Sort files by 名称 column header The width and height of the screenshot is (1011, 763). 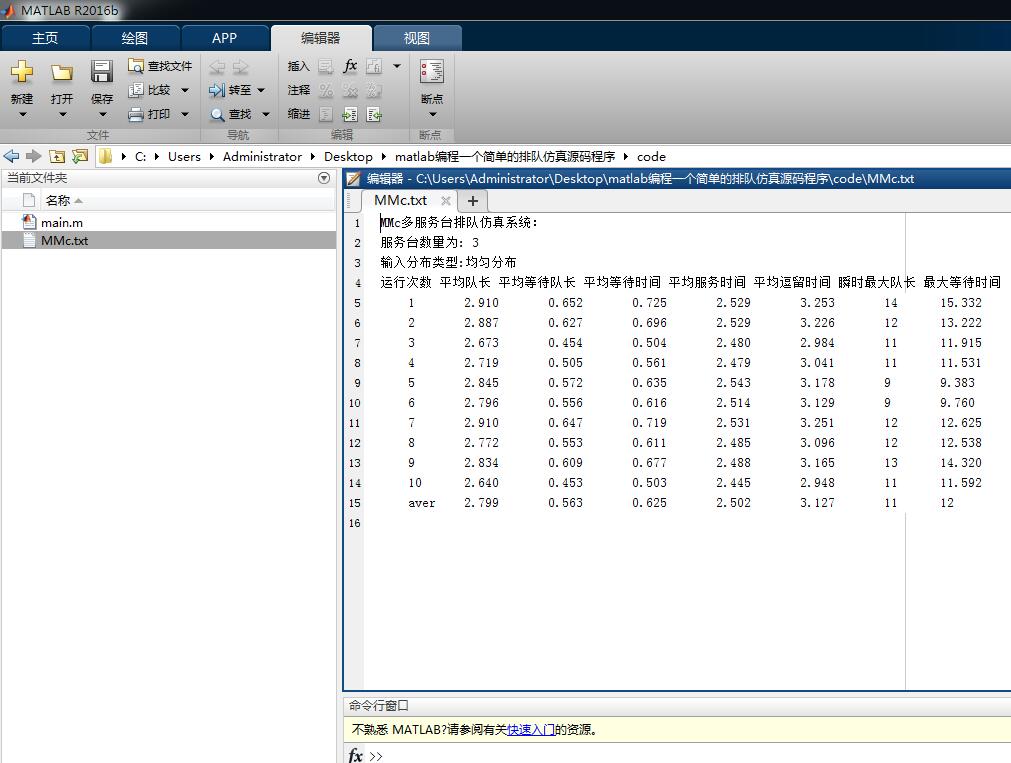(x=58, y=201)
